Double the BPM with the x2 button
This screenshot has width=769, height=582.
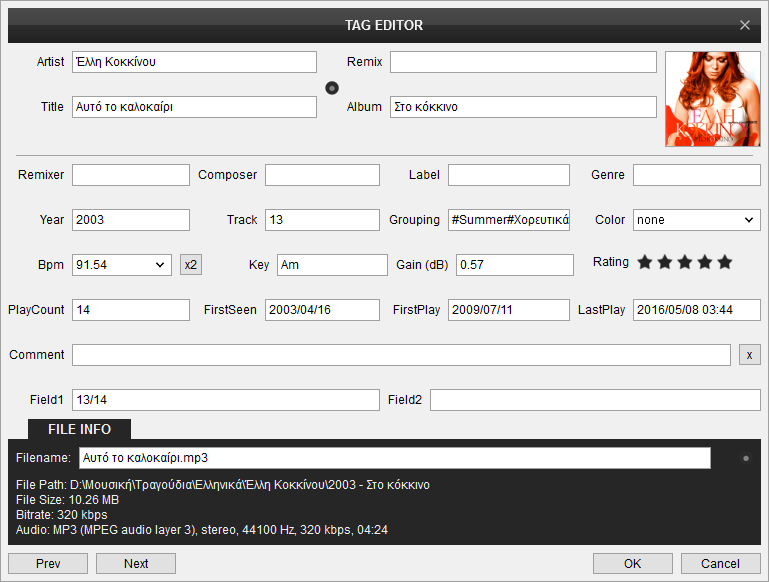pos(190,265)
